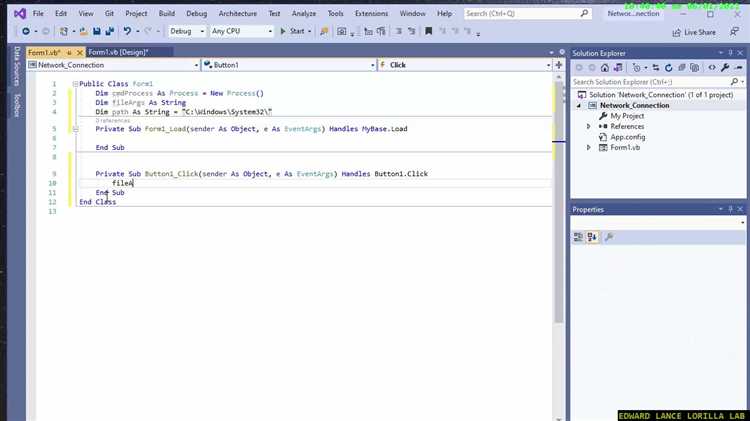The height and width of the screenshot is (421, 750).
Task: Switch views icon in Solution Explorer toolbar
Action: [x=618, y=68]
